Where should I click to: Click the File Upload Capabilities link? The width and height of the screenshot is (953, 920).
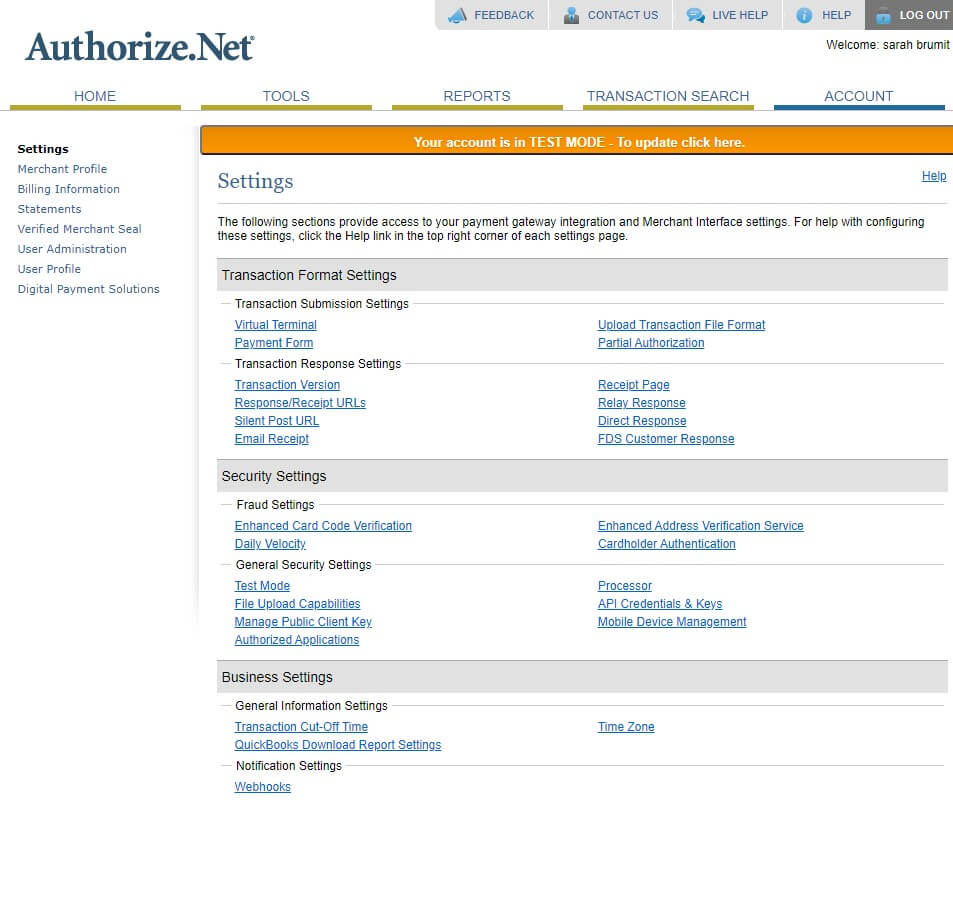click(x=297, y=604)
